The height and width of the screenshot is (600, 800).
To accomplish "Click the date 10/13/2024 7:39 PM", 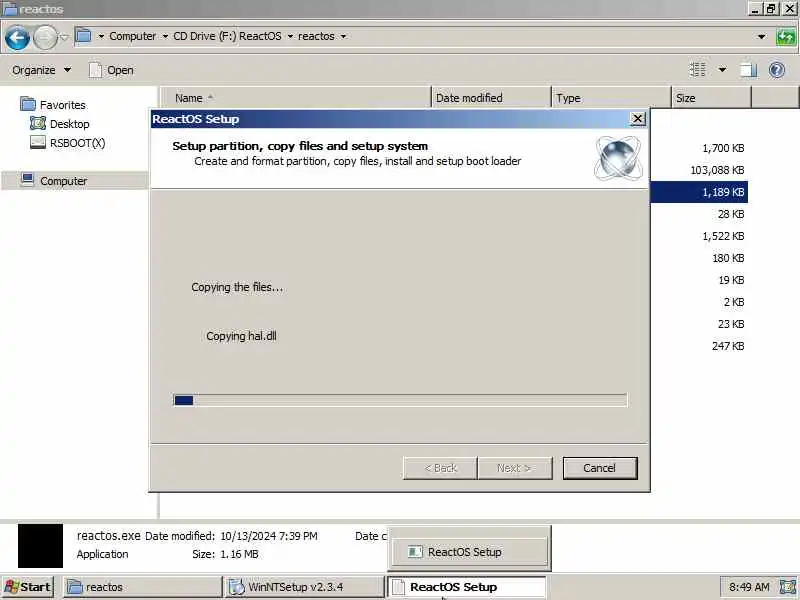I will (269, 536).
